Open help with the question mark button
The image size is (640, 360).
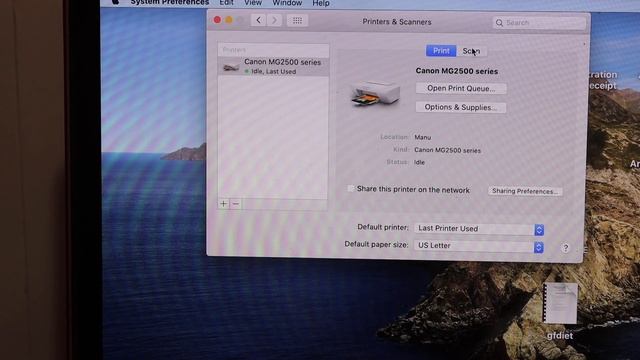click(565, 248)
